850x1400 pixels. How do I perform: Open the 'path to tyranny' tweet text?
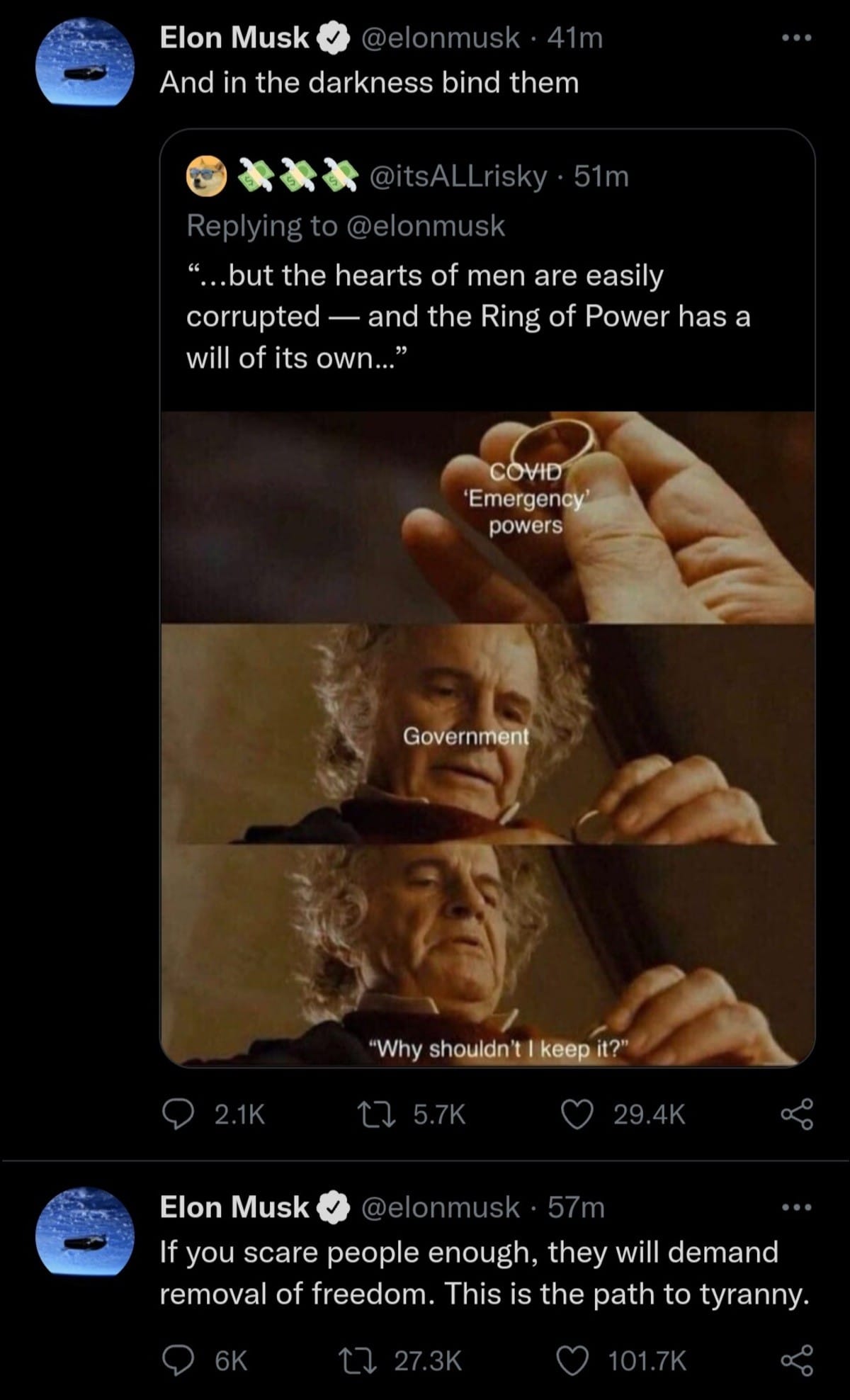tap(484, 1272)
